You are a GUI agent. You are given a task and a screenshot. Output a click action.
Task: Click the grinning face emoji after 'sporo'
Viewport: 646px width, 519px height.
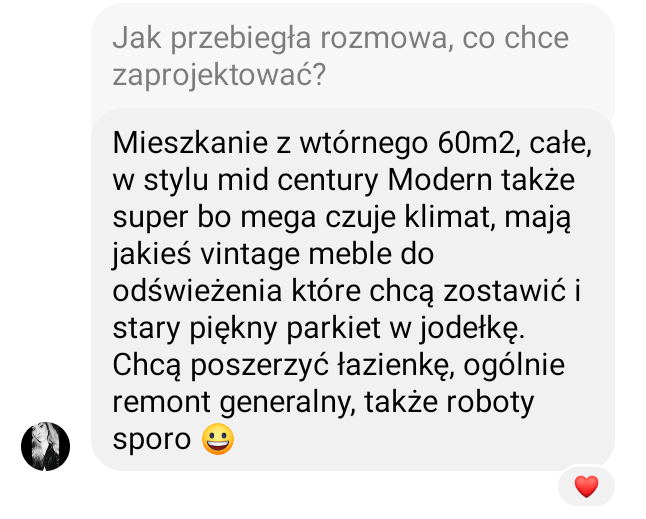tap(218, 439)
